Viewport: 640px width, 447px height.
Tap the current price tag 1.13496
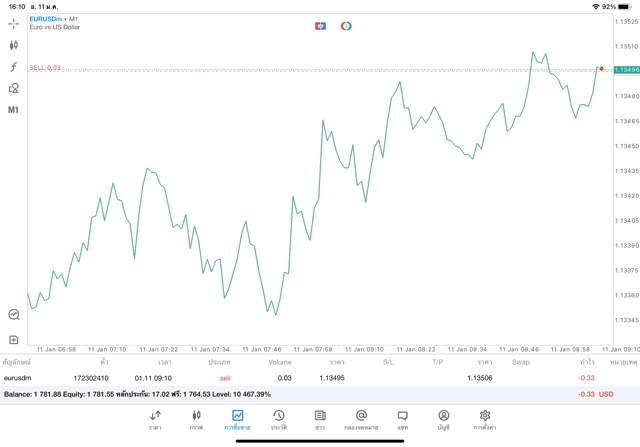[627, 70]
